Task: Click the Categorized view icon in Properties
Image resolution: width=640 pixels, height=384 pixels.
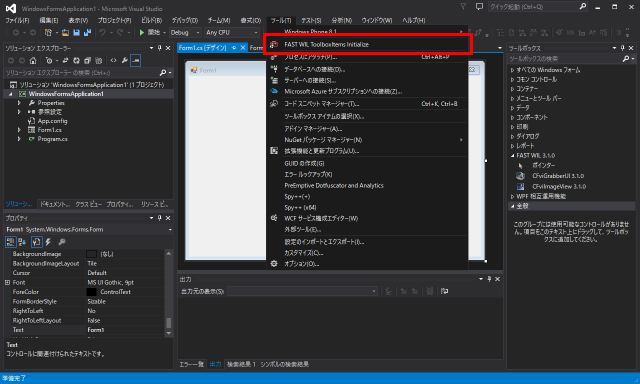Action: [11, 242]
